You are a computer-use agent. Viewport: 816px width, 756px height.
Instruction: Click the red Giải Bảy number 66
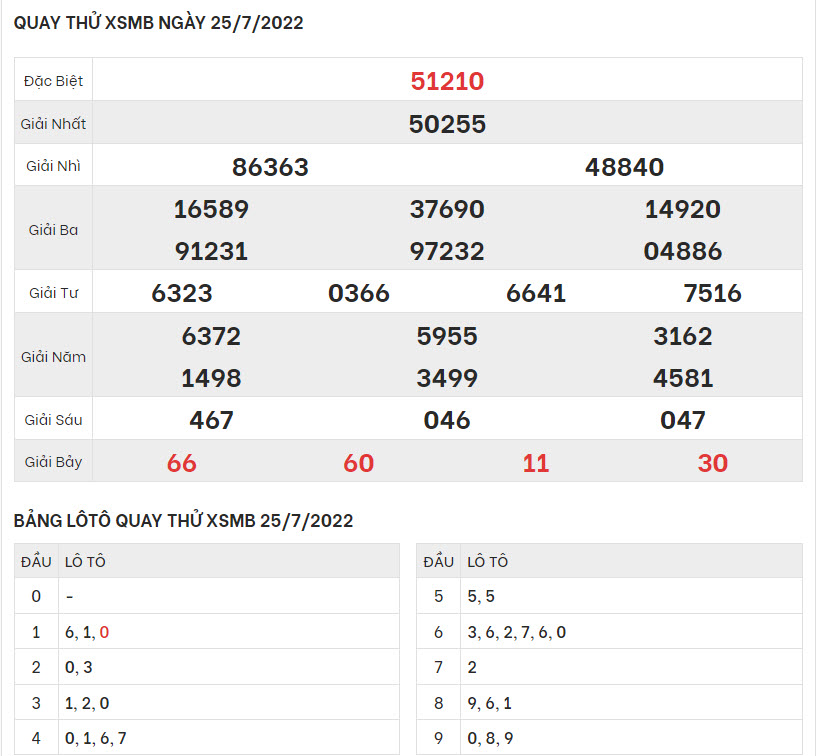[x=182, y=463]
